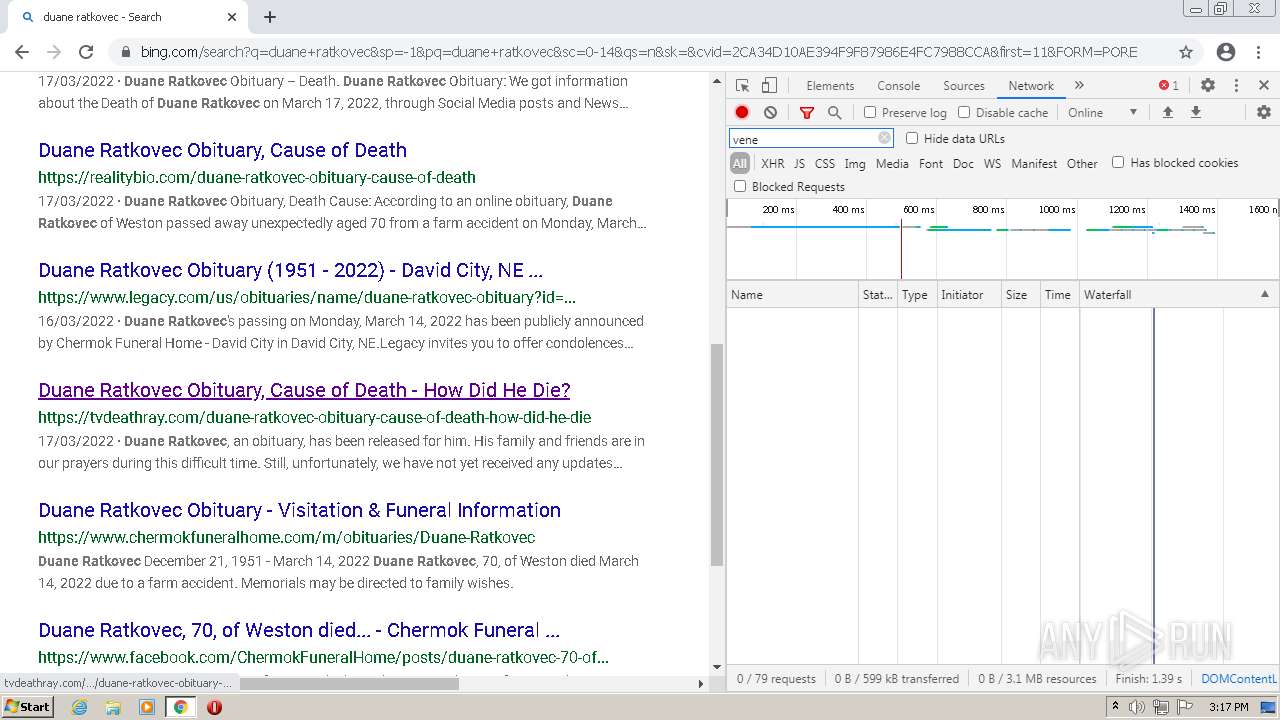Click the page vertical scrollbar thumb
Screen dimensions: 1280x720
(x=716, y=455)
